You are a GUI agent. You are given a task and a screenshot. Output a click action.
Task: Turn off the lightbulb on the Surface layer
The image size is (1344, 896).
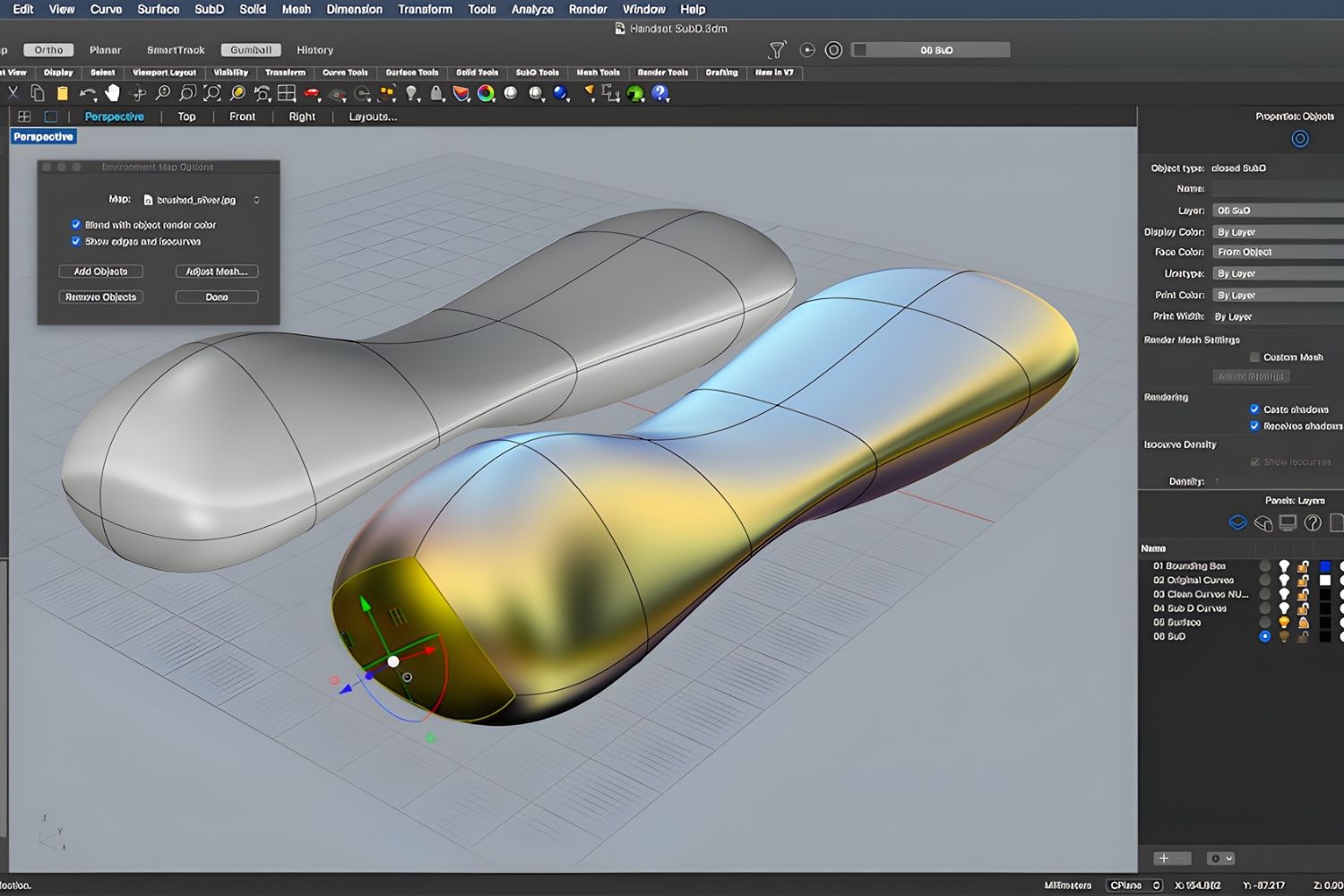(1284, 621)
